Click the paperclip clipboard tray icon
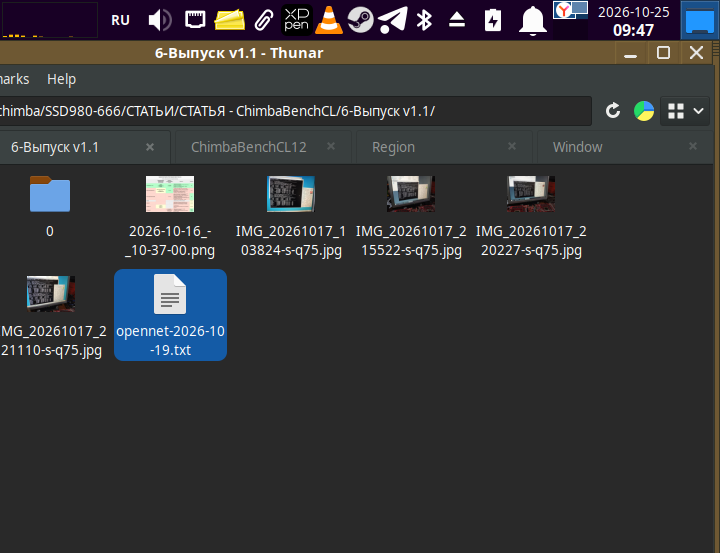Screen dimensions: 720x553 (264, 20)
